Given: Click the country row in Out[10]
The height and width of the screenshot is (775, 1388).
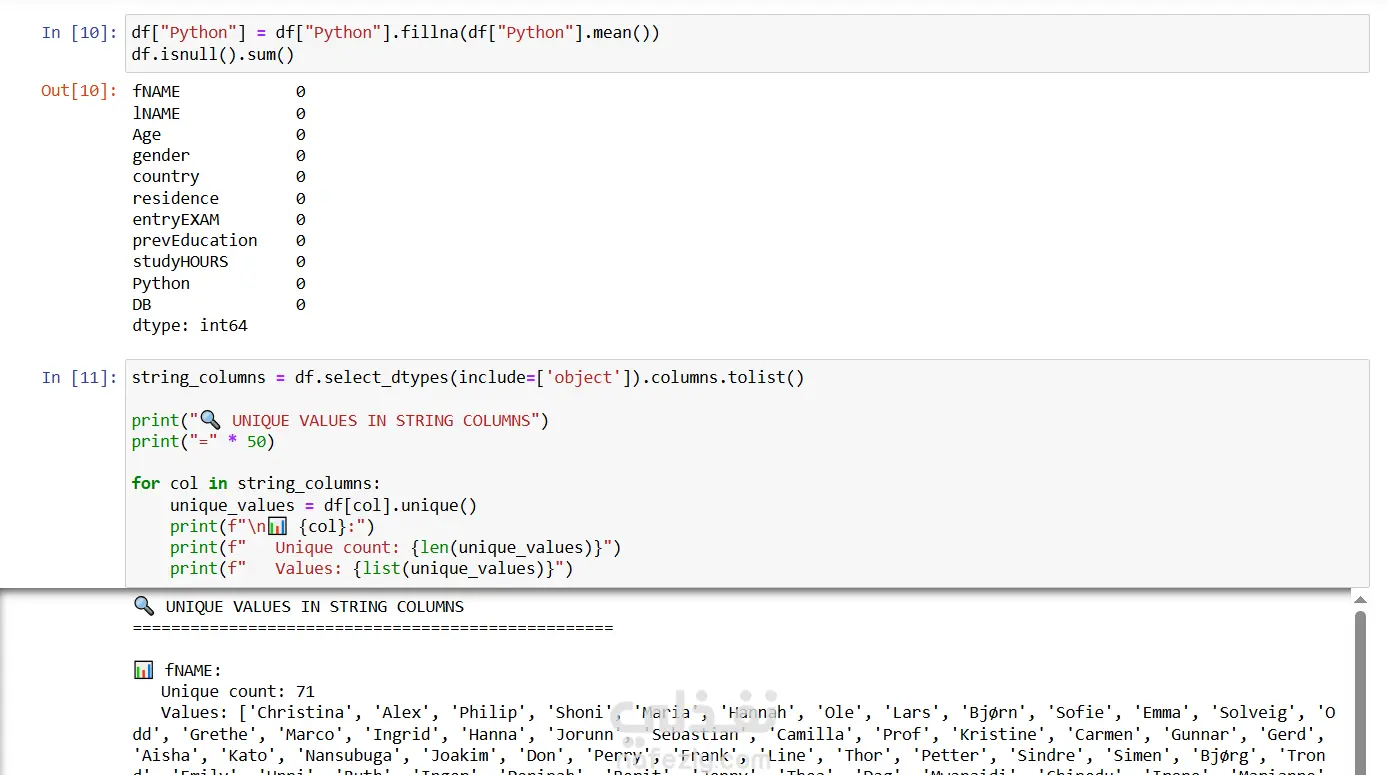Looking at the screenshot, I should (x=219, y=177).
